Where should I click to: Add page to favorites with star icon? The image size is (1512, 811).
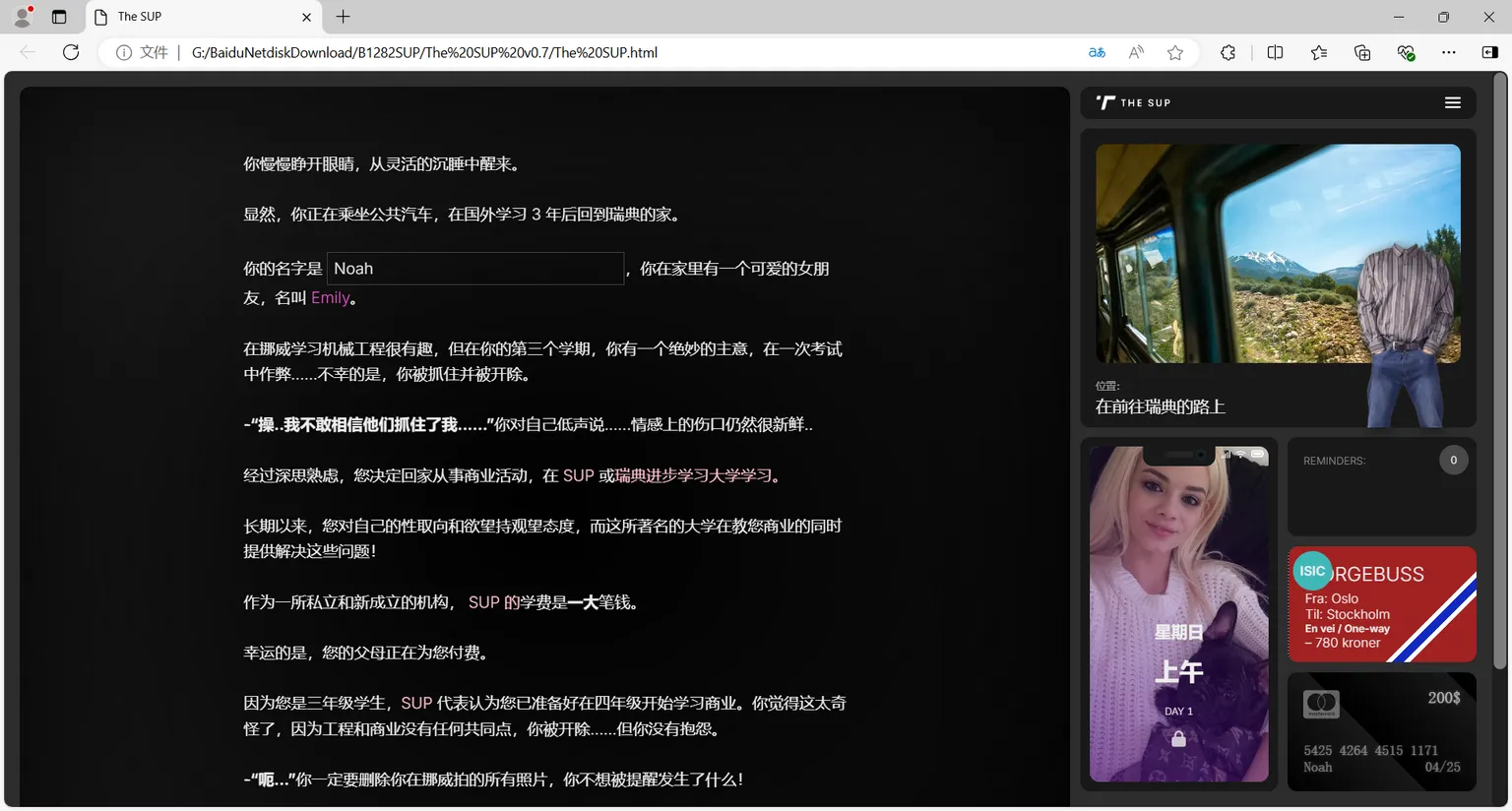[x=1175, y=53]
